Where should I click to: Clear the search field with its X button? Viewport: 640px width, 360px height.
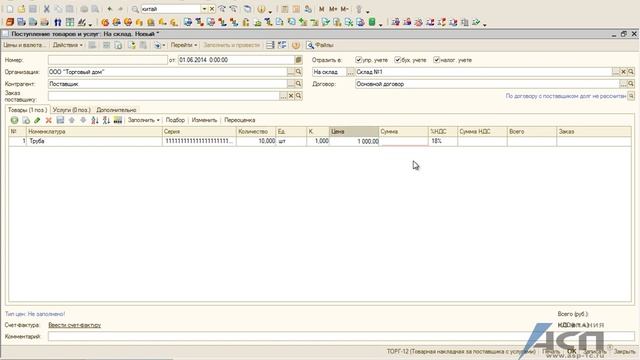click(212, 9)
